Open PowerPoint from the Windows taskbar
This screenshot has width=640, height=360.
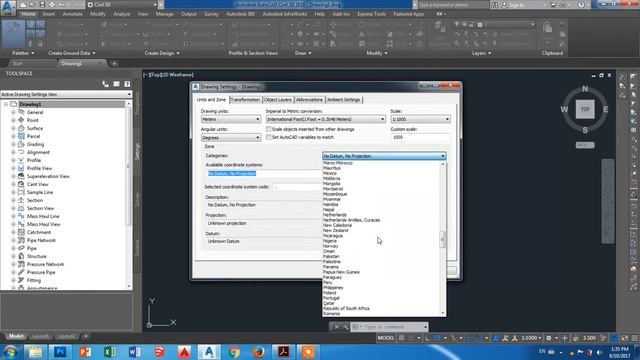85,352
